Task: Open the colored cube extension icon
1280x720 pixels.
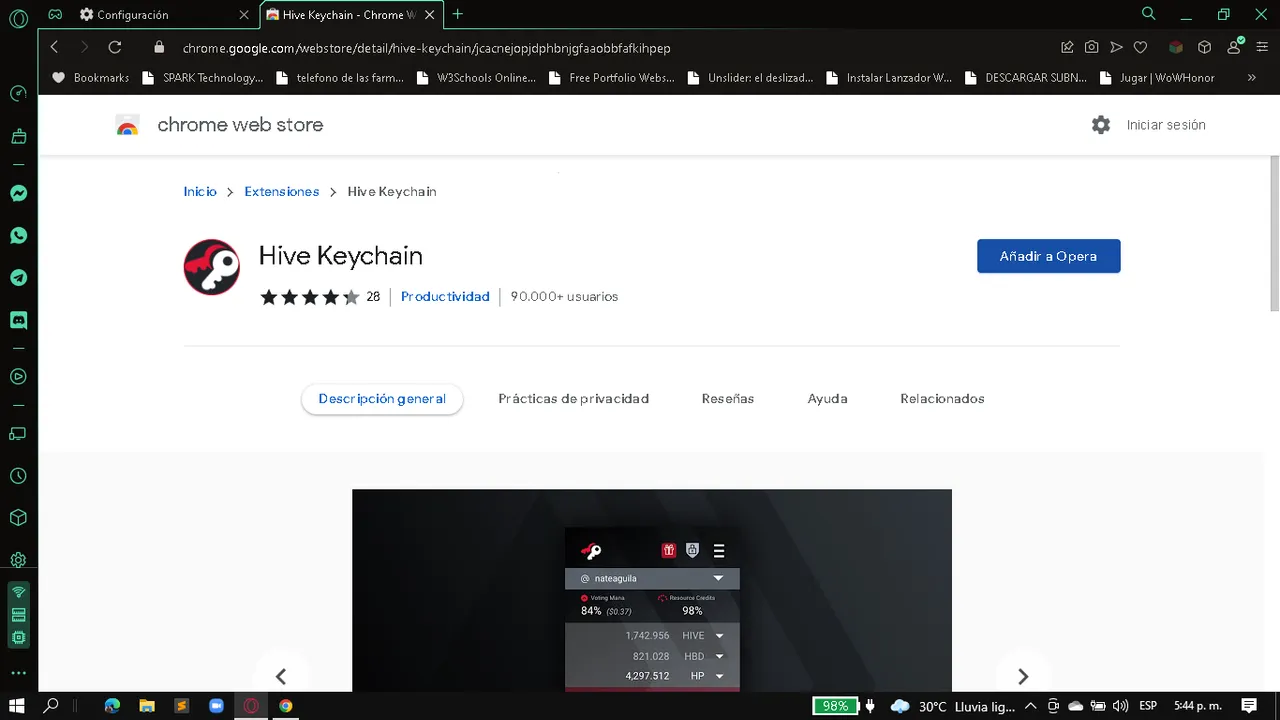Action: coord(1176,47)
